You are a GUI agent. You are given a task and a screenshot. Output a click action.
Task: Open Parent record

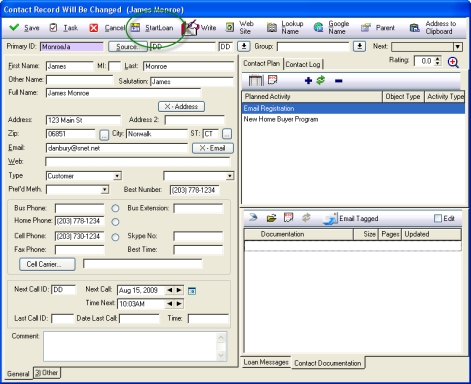point(378,28)
